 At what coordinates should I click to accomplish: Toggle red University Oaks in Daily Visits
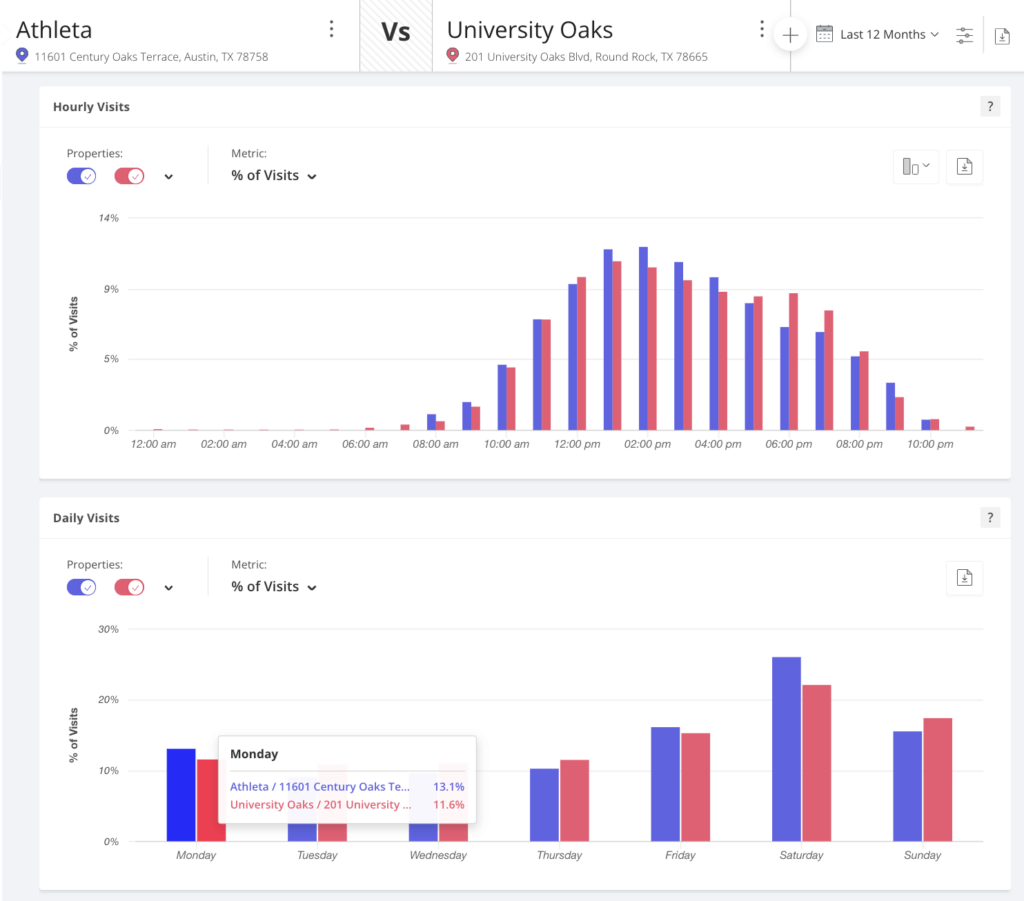129,587
